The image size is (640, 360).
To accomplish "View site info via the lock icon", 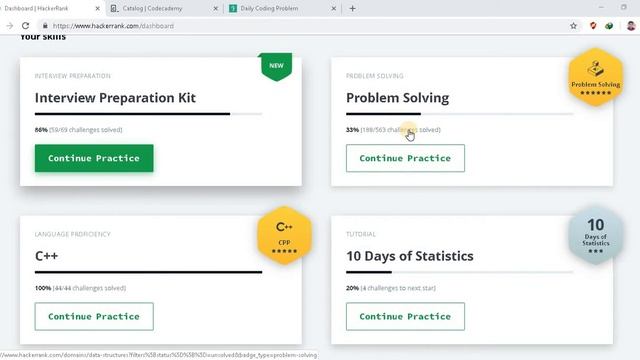I will pyautogui.click(x=45, y=26).
